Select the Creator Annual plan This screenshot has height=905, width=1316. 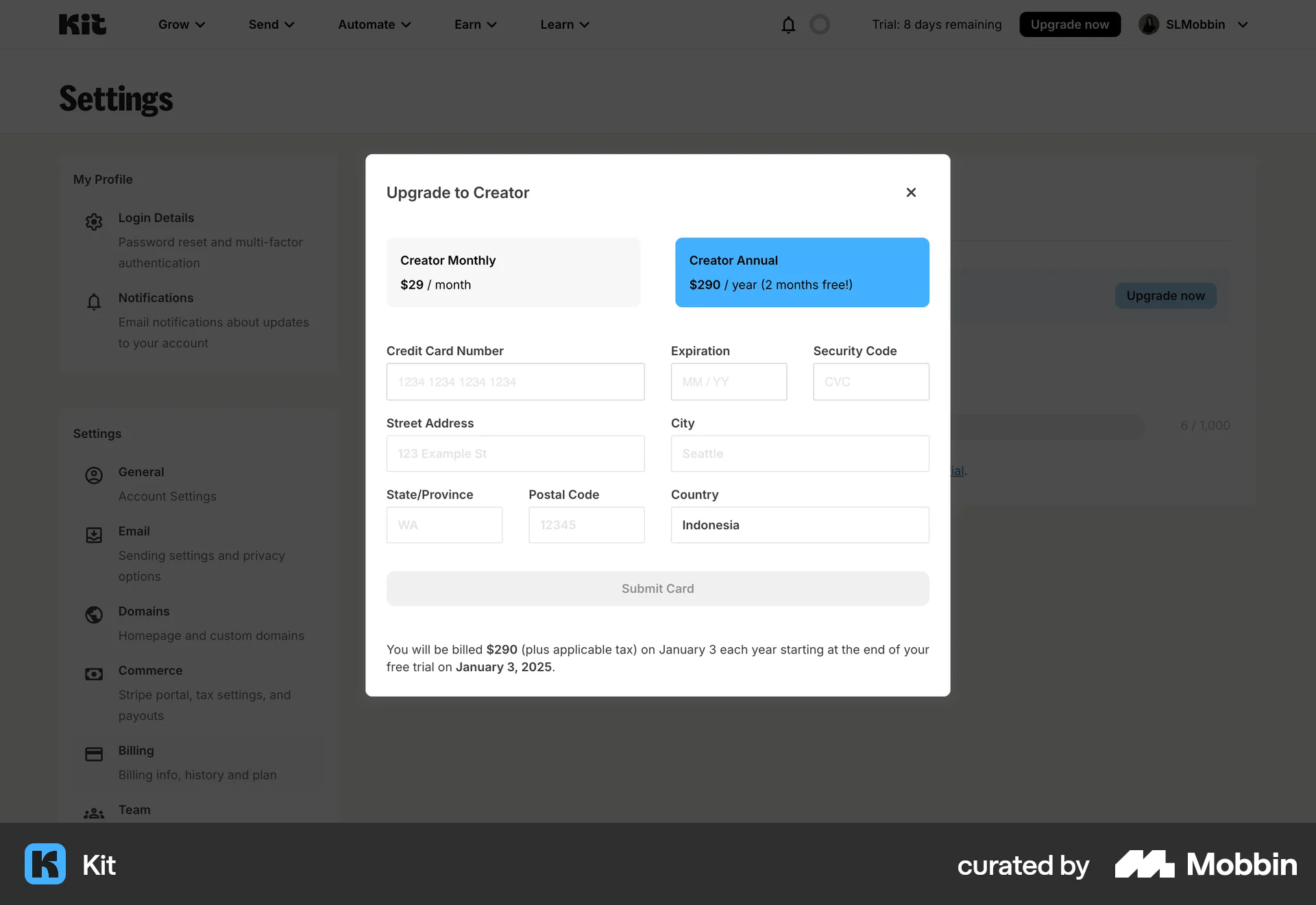tap(802, 272)
